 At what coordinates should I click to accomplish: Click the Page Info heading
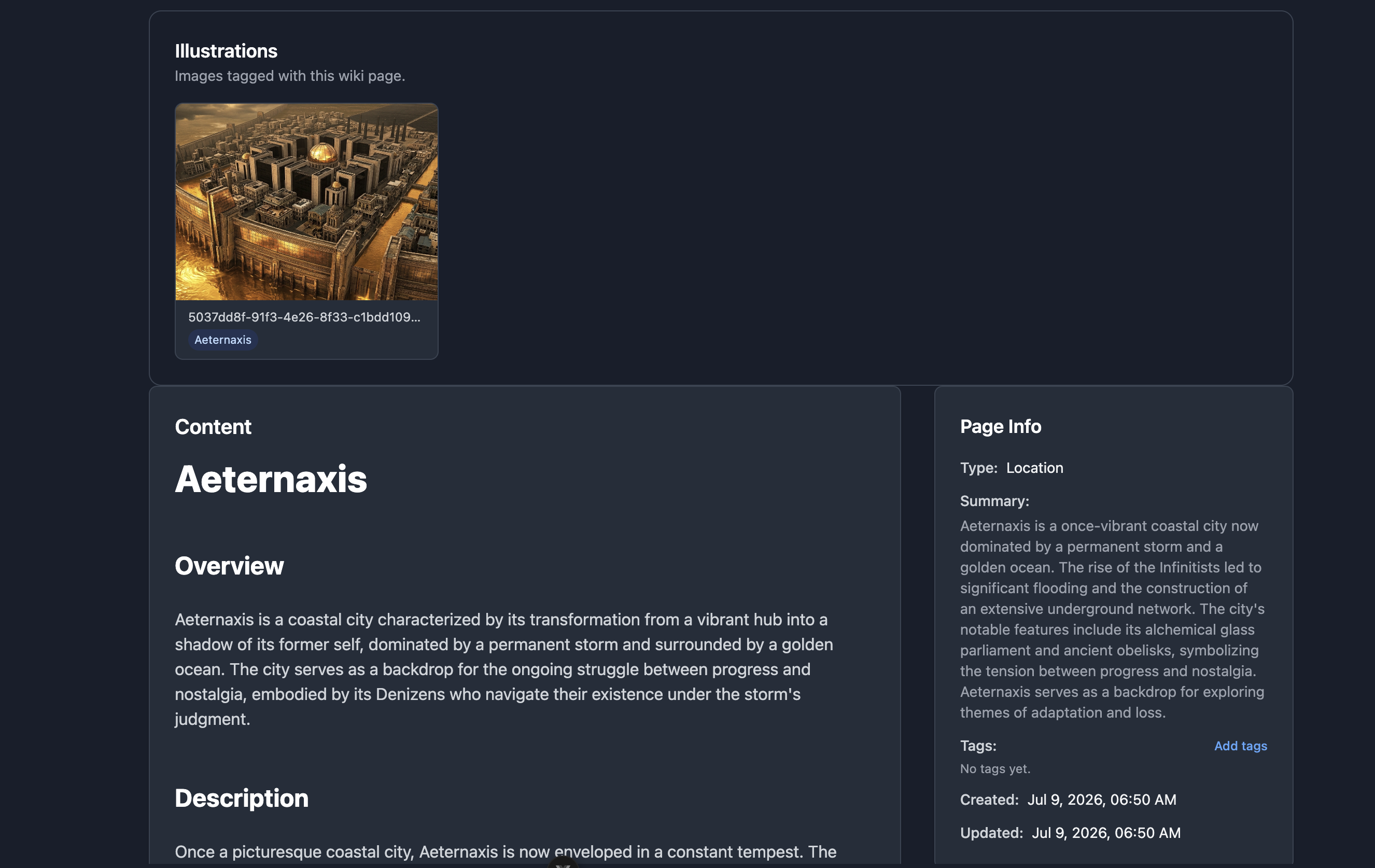point(1001,427)
